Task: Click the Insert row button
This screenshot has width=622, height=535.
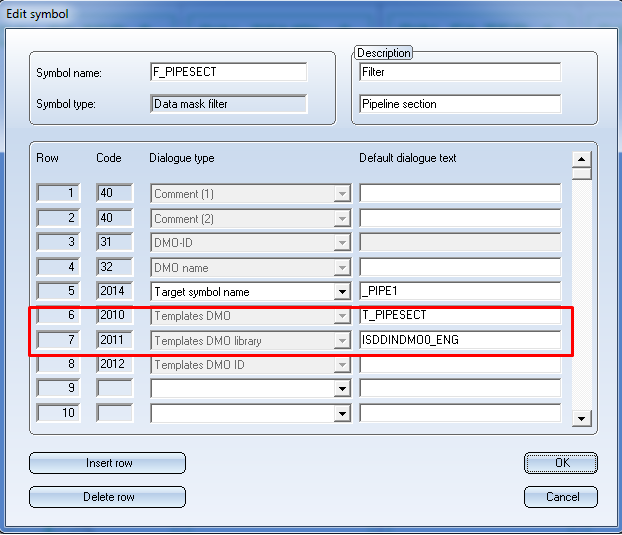Action: (x=108, y=463)
